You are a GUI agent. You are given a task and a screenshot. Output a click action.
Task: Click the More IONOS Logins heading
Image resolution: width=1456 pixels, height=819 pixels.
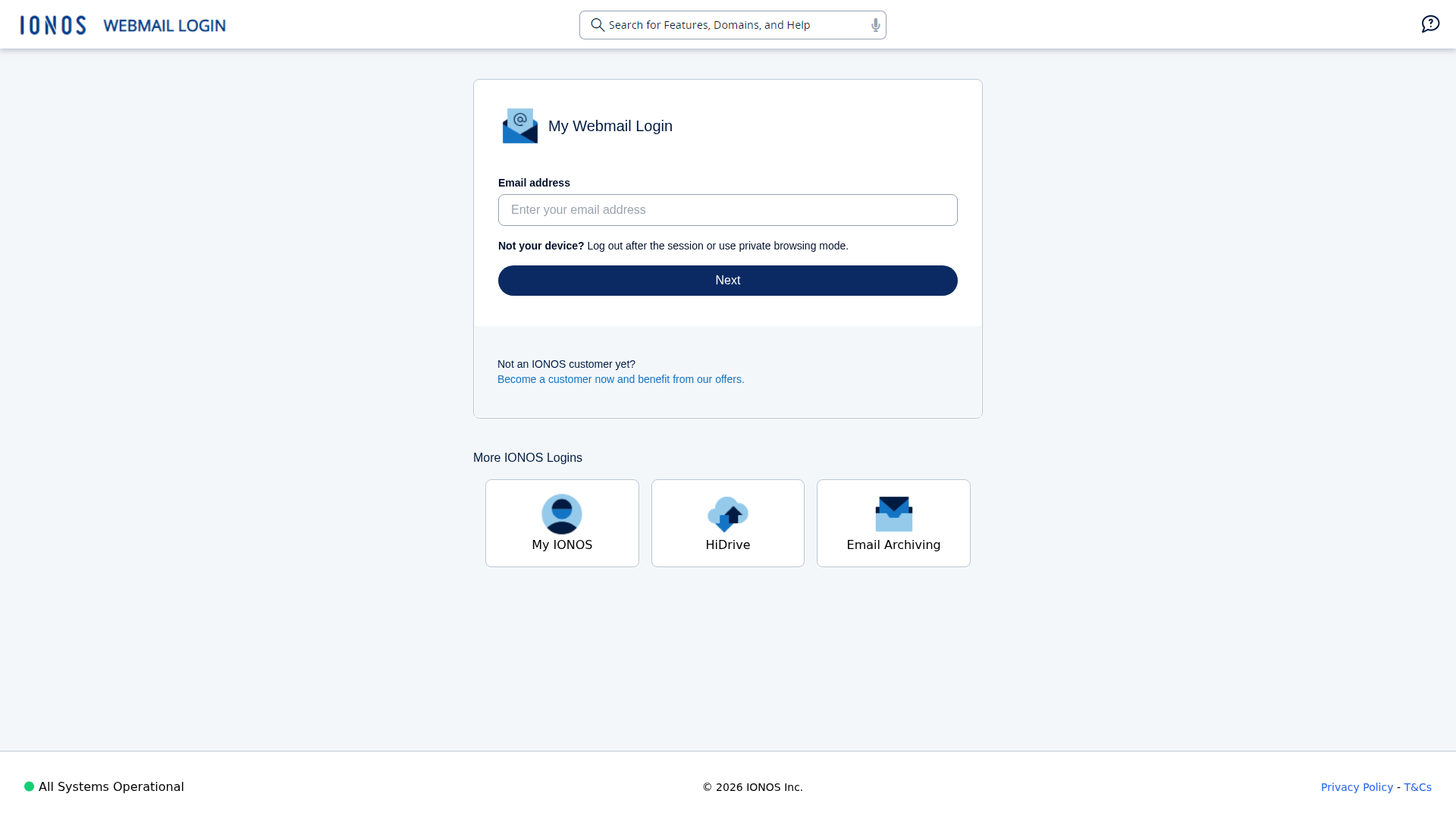tap(528, 458)
